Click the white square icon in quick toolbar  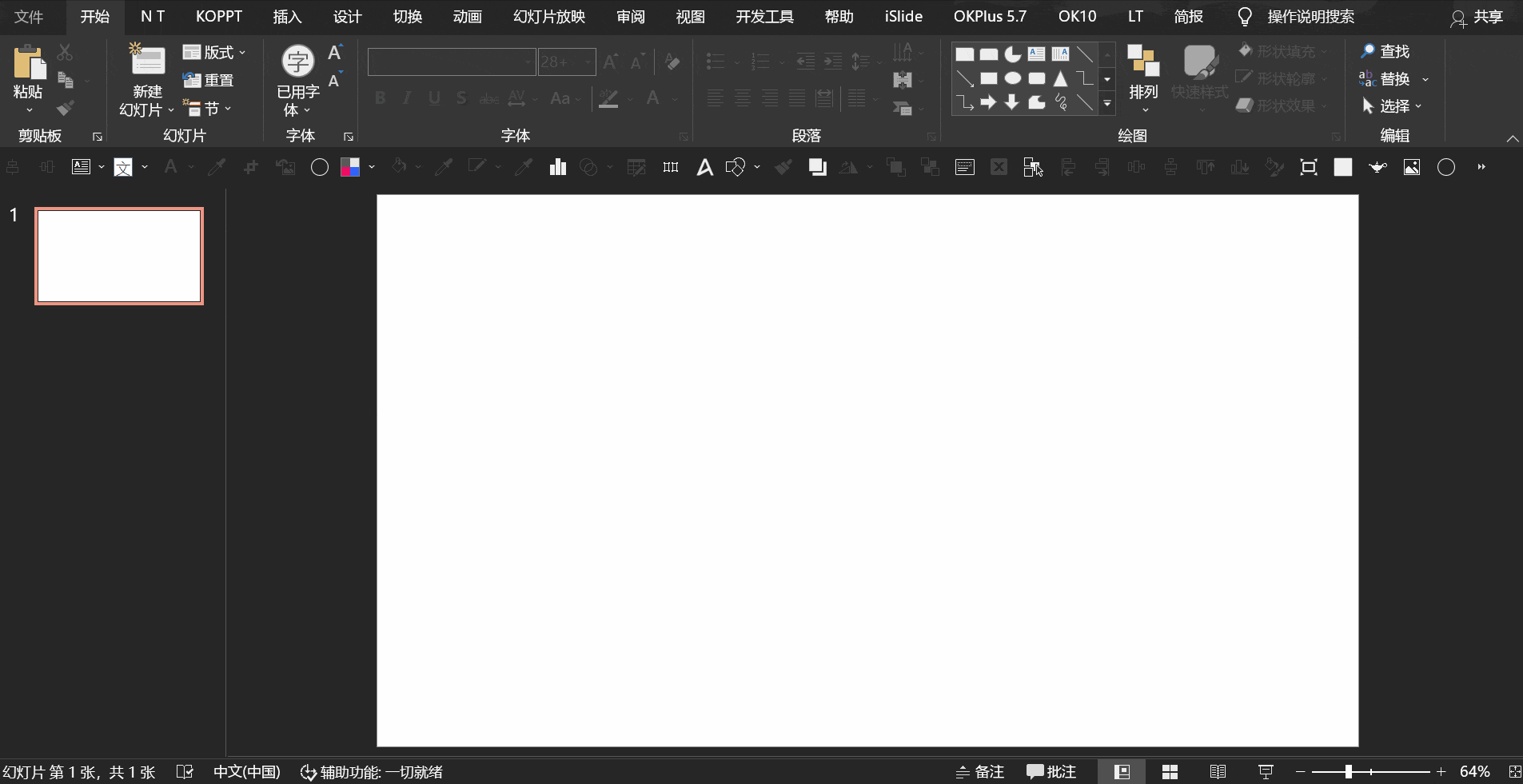(1343, 167)
